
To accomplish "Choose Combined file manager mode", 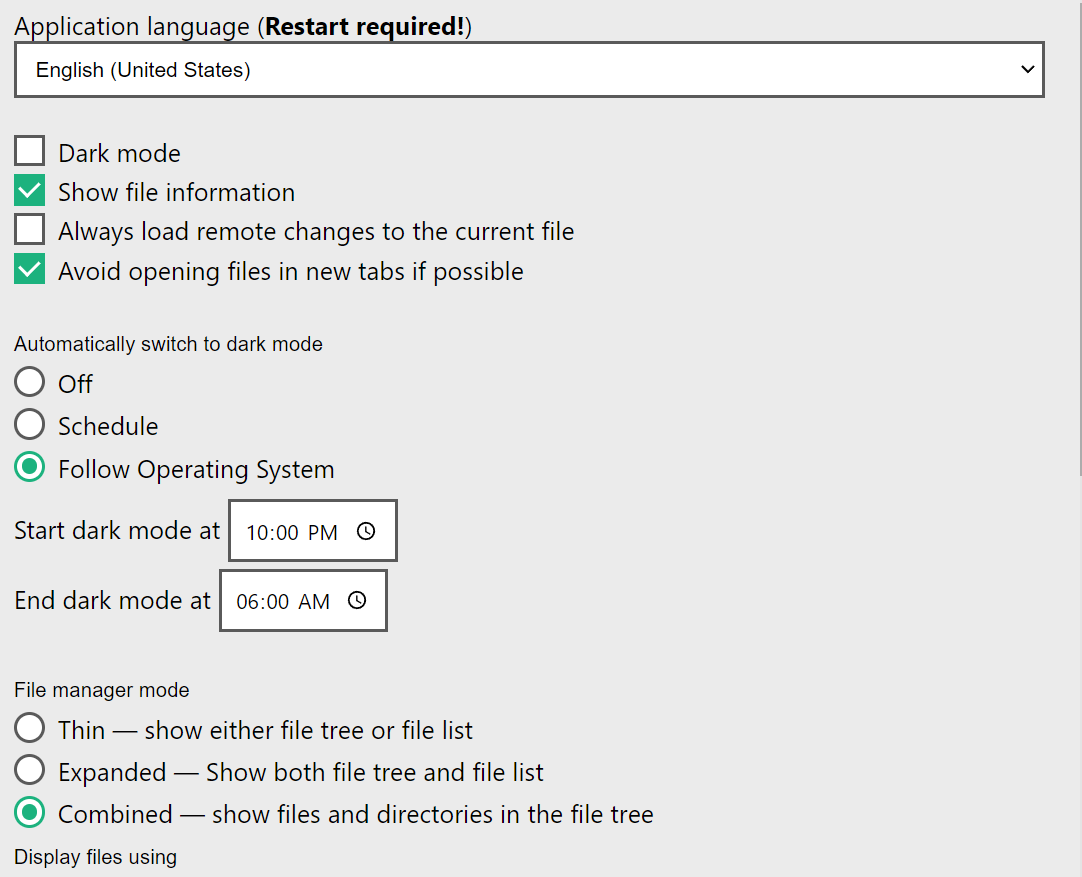I will tap(29, 813).
